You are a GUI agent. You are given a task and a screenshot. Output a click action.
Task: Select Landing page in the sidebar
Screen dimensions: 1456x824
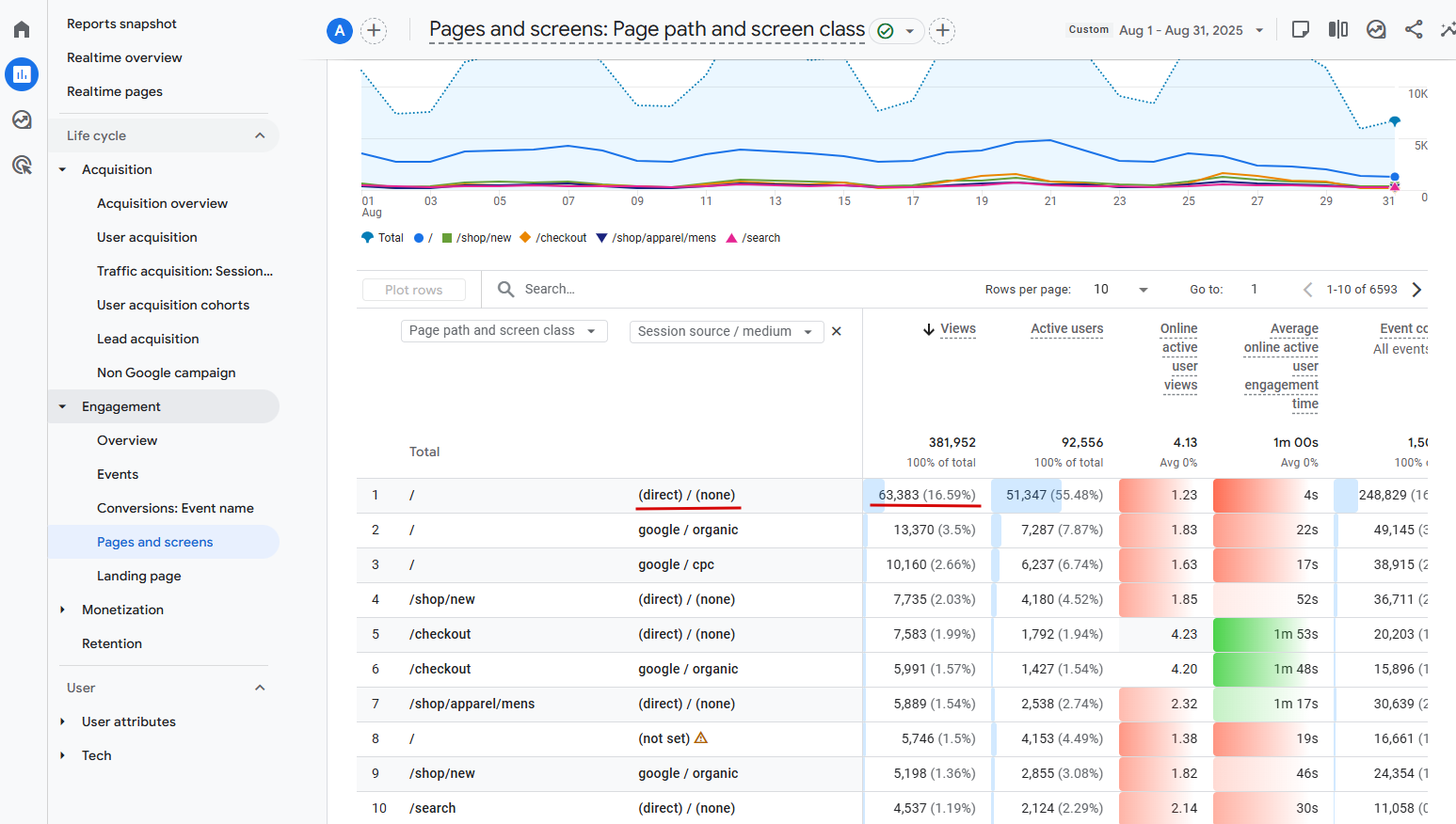(139, 576)
